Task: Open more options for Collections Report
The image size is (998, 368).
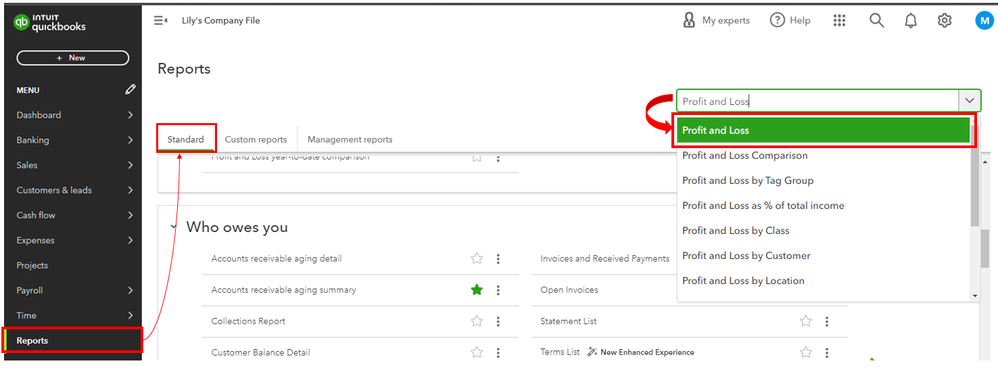Action: pos(498,321)
